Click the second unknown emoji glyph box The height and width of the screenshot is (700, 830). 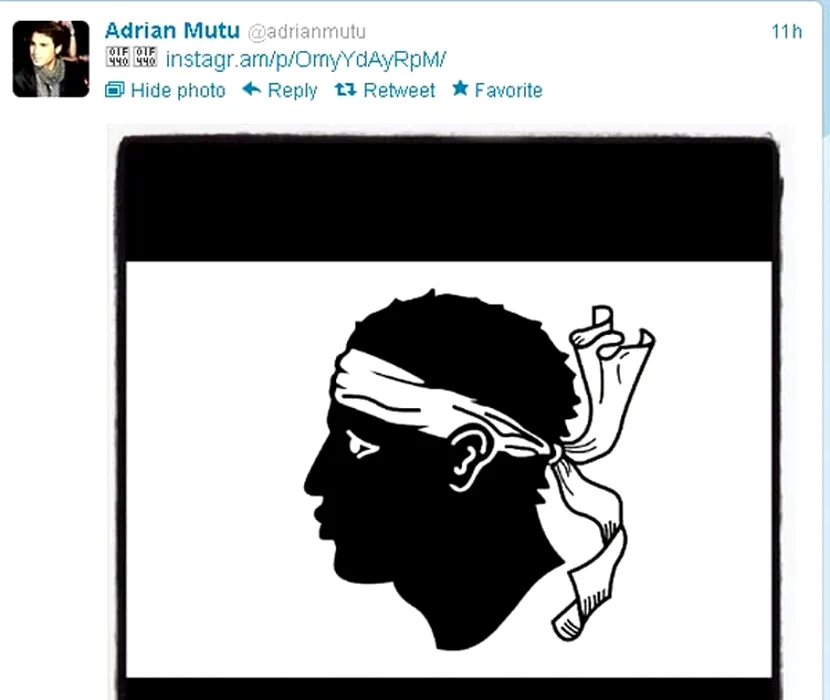click(x=145, y=57)
